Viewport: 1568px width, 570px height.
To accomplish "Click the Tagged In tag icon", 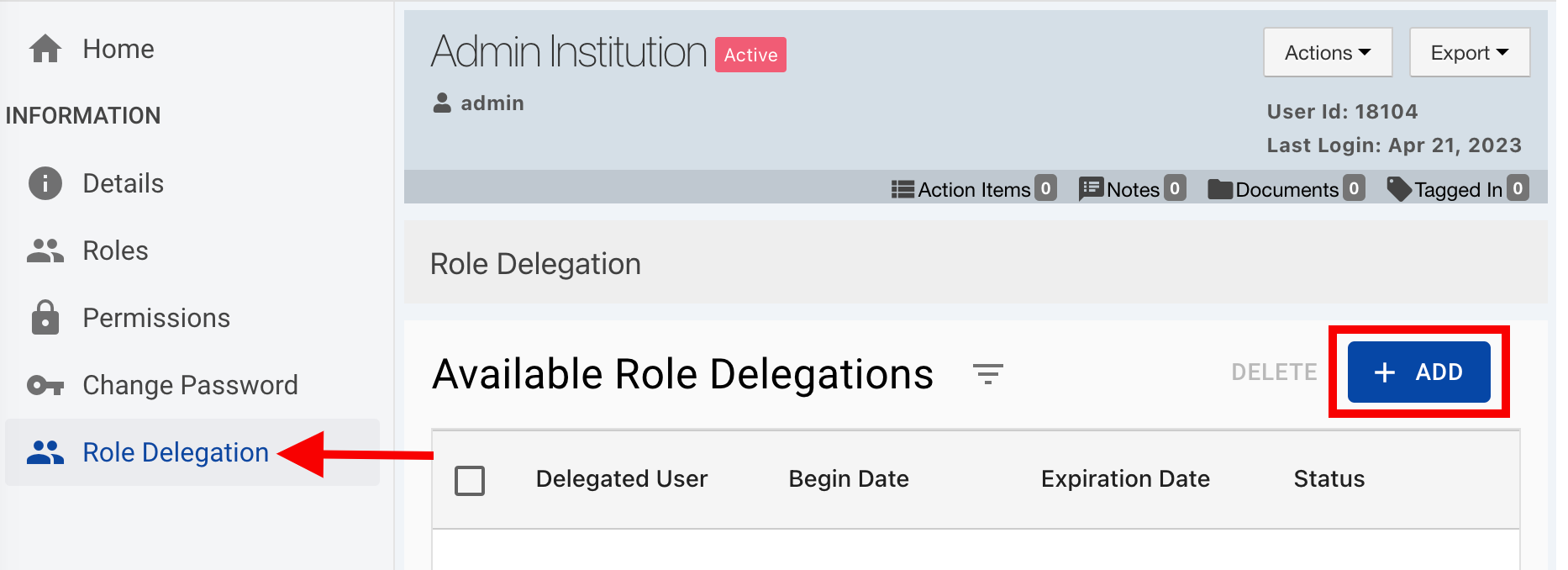I will coord(1398,189).
